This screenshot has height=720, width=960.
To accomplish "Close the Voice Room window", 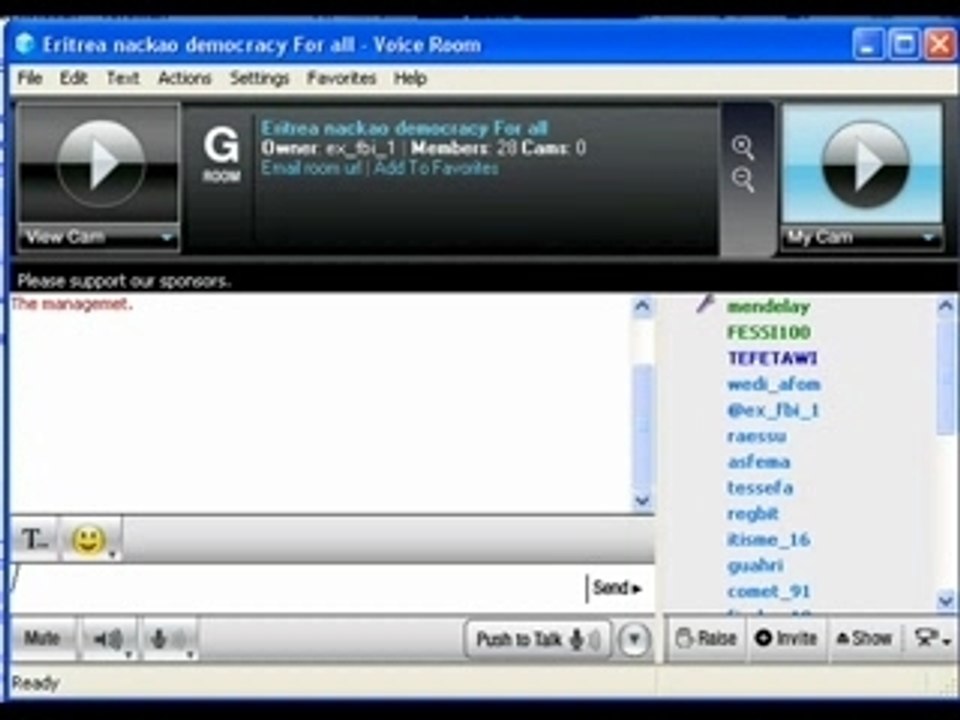I will [940, 45].
